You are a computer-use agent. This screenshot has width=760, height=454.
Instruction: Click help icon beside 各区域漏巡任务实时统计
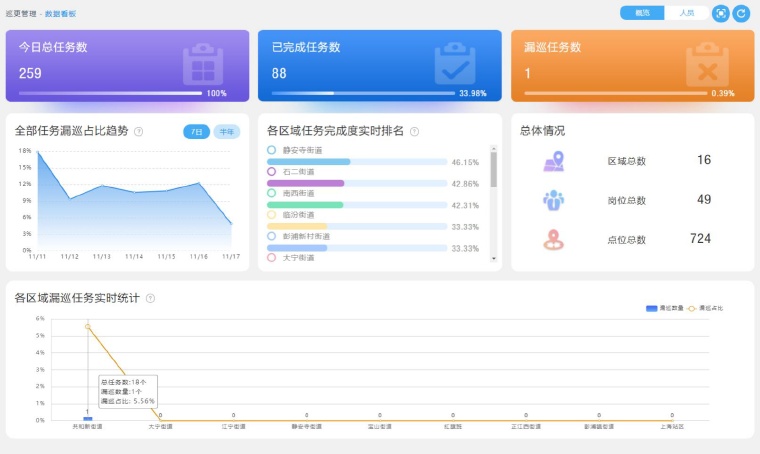(x=150, y=298)
